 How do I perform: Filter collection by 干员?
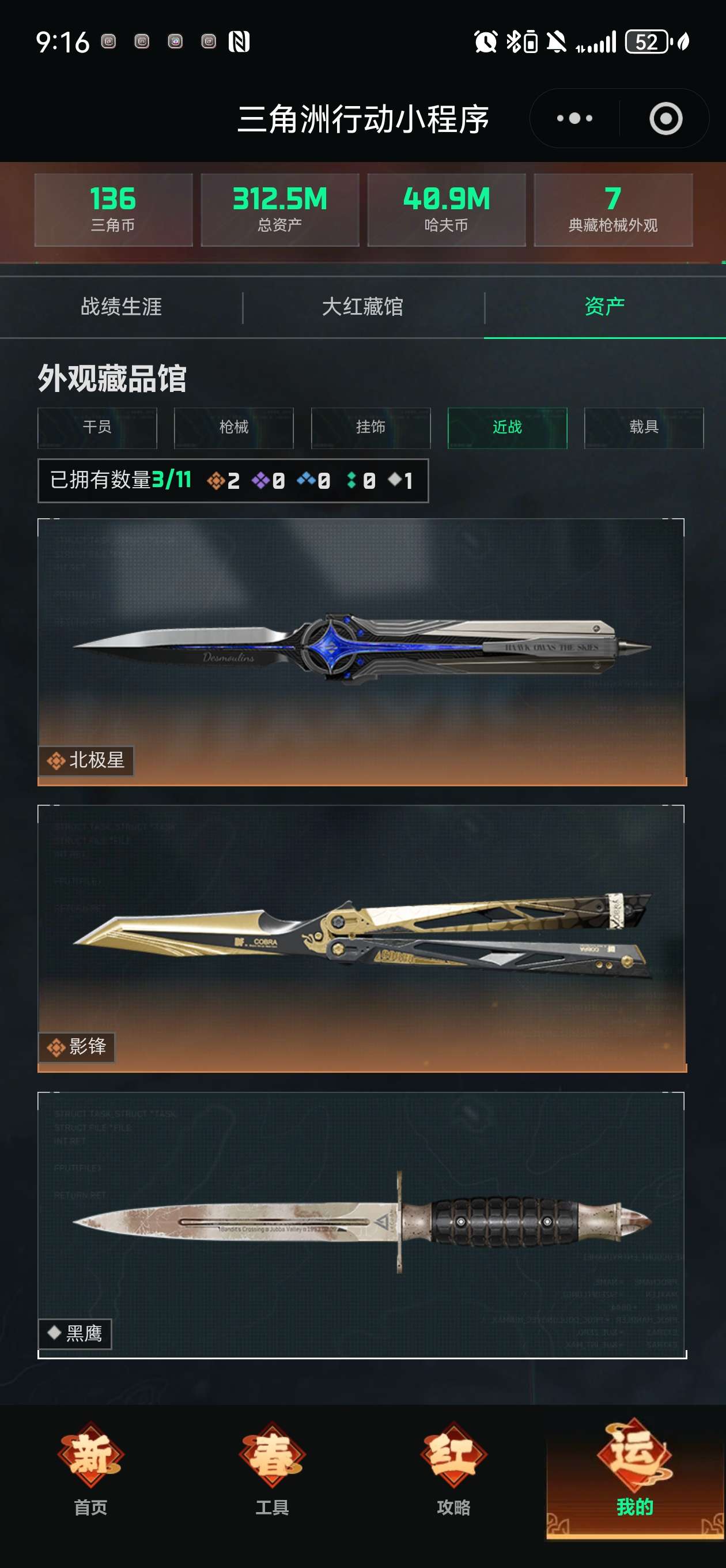(x=97, y=427)
